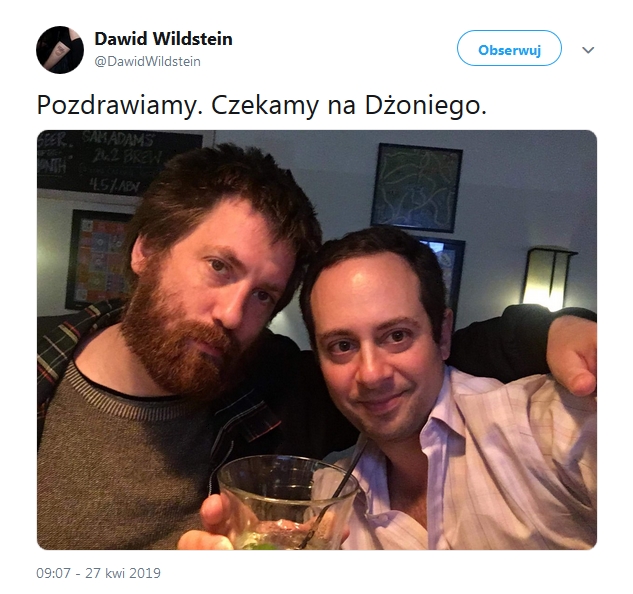Select the word Dżoniego in the tweet

425,106
